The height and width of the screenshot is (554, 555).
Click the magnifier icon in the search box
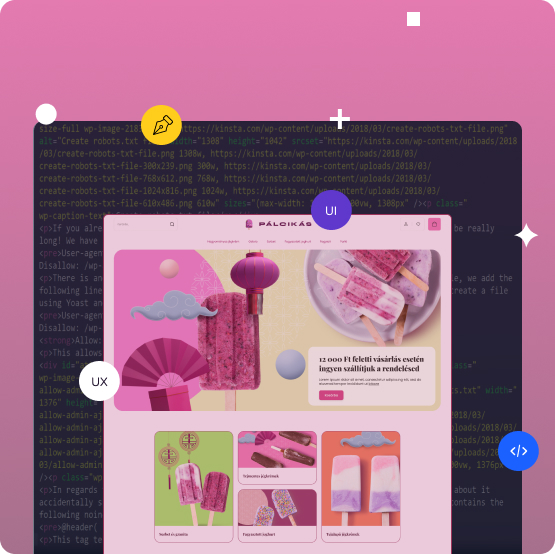coord(172,224)
